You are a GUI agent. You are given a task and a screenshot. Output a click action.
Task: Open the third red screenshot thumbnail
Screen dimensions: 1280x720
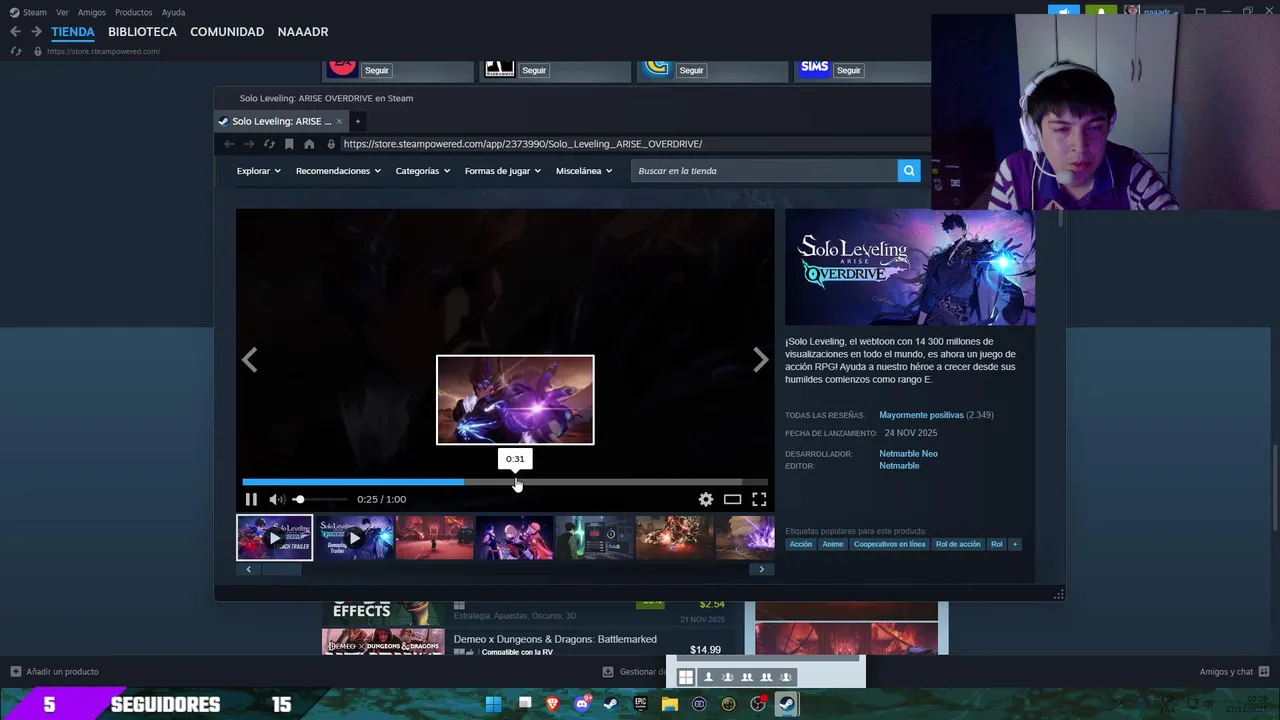[x=434, y=537]
